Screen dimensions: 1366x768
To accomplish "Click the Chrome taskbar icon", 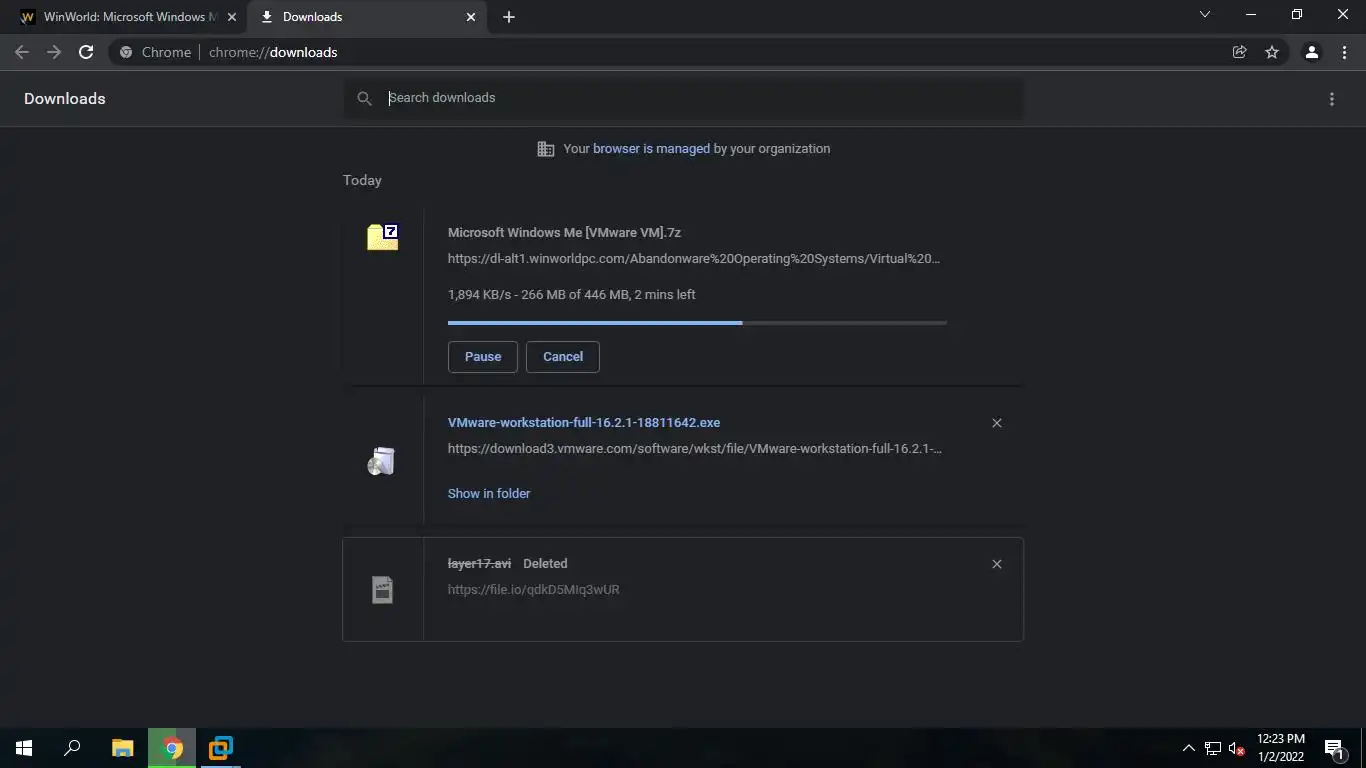I will [x=172, y=748].
